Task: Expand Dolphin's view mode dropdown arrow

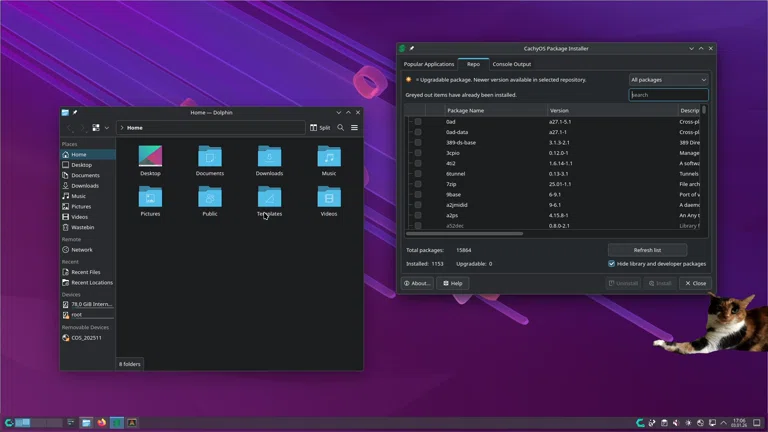Action: (x=106, y=128)
